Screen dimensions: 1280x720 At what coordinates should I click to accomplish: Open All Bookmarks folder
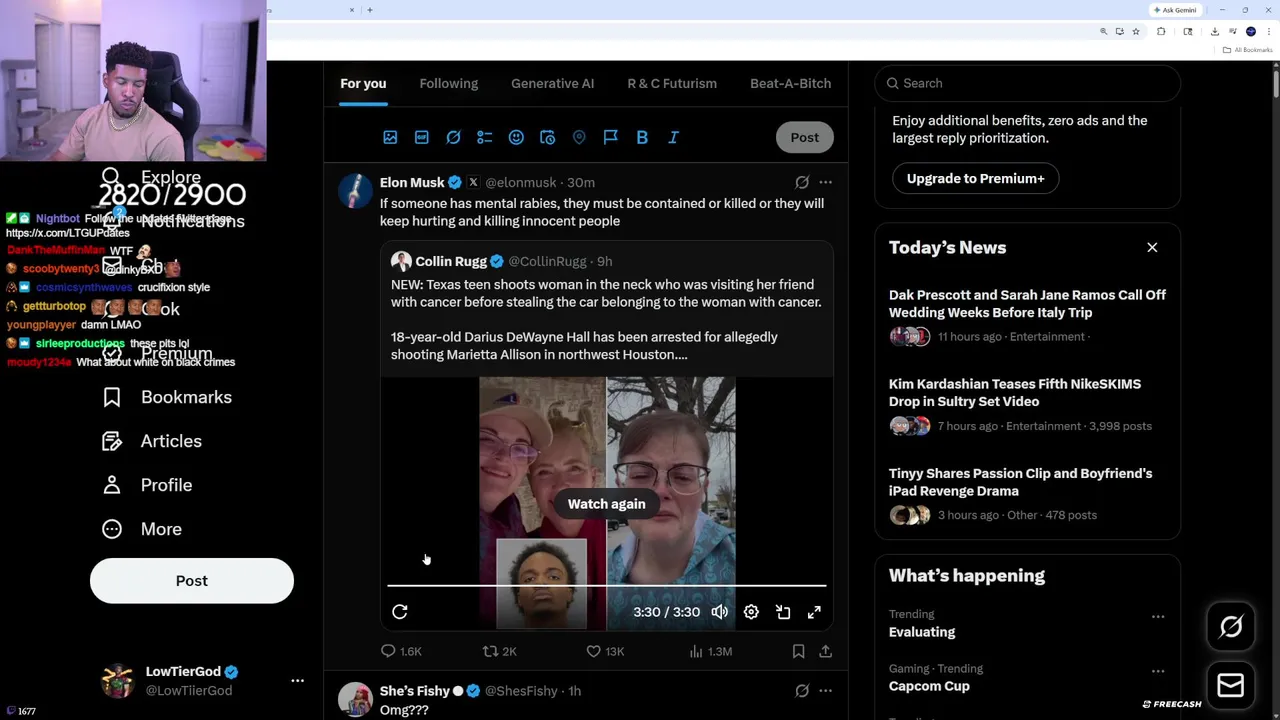coord(1249,50)
